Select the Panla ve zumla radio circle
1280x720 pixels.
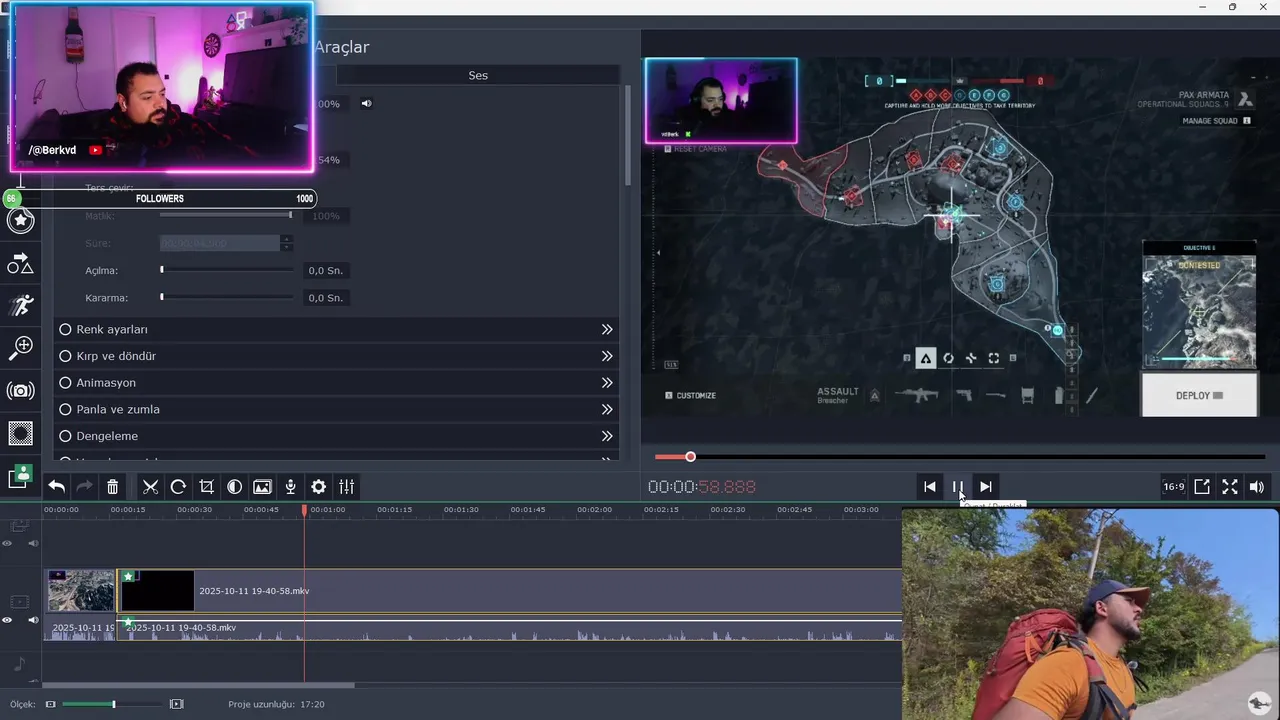pos(65,409)
